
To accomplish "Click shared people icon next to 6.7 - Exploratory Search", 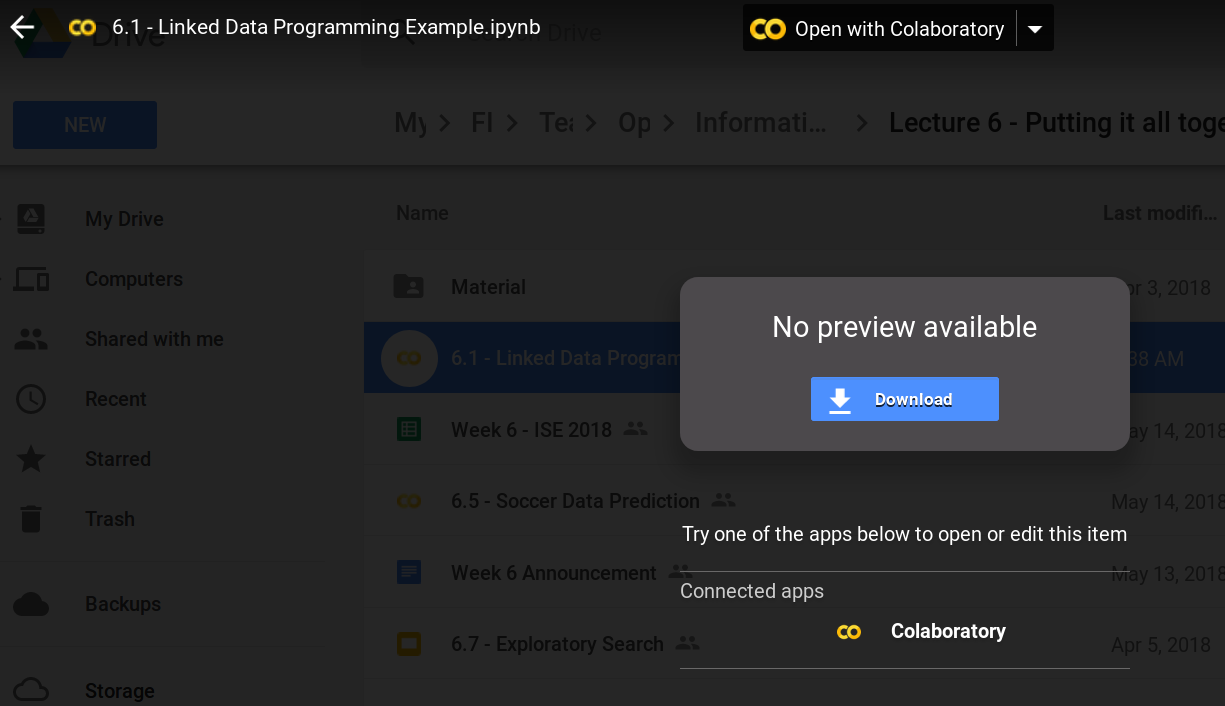I will (x=687, y=643).
